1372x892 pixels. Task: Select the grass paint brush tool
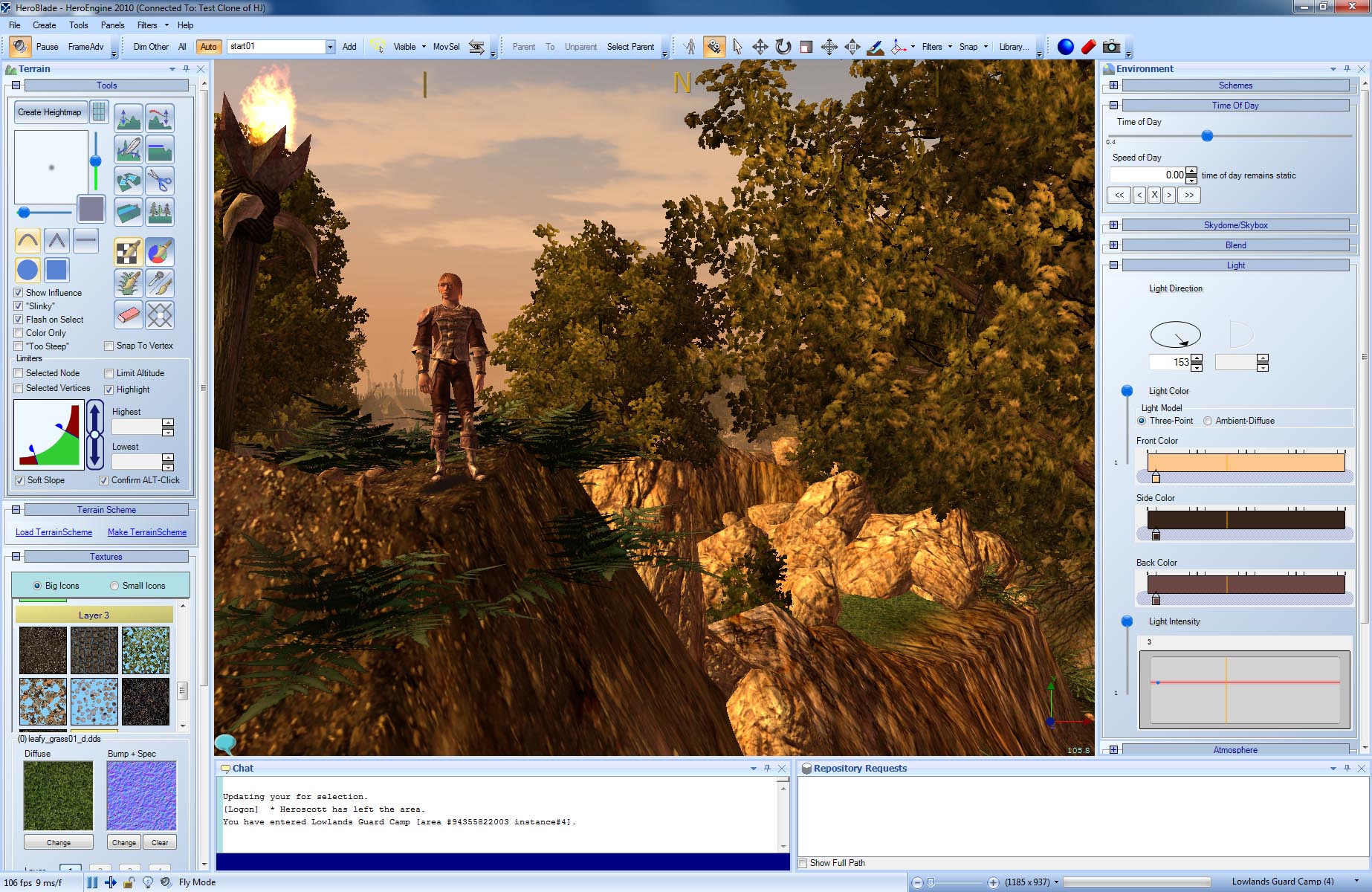129,283
